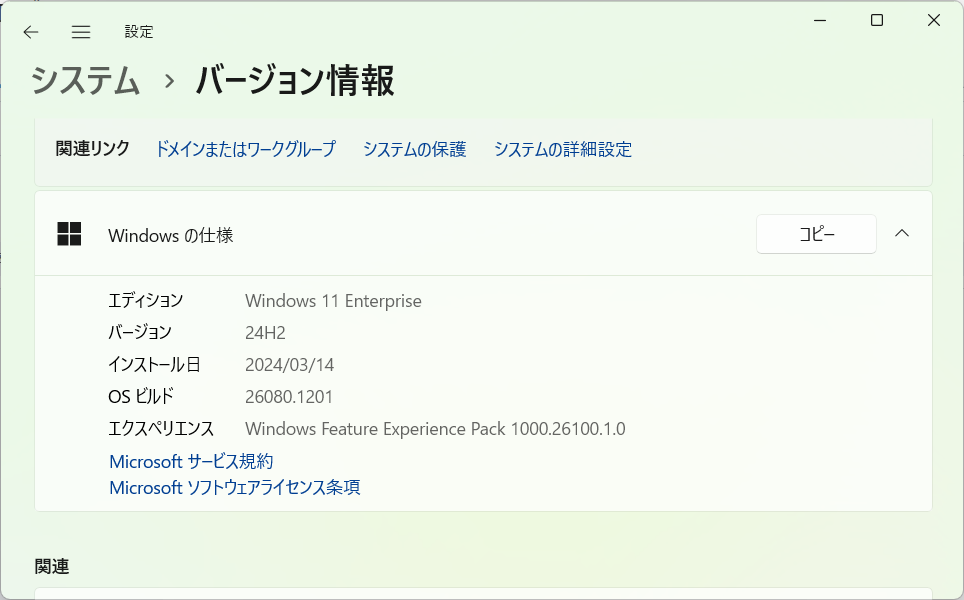Navigate back using the left arrow icon

(x=31, y=31)
